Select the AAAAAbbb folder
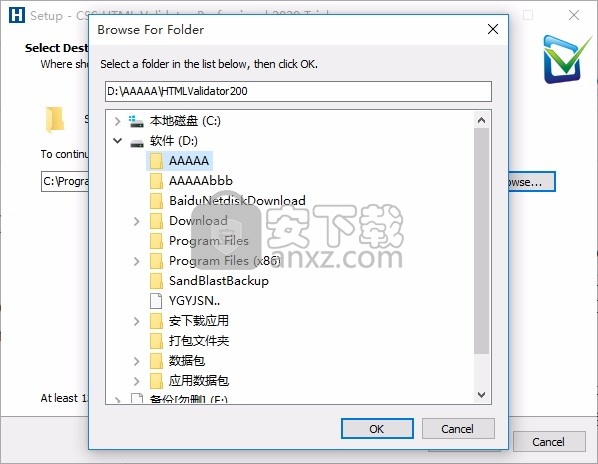The image size is (598, 464). tap(191, 181)
